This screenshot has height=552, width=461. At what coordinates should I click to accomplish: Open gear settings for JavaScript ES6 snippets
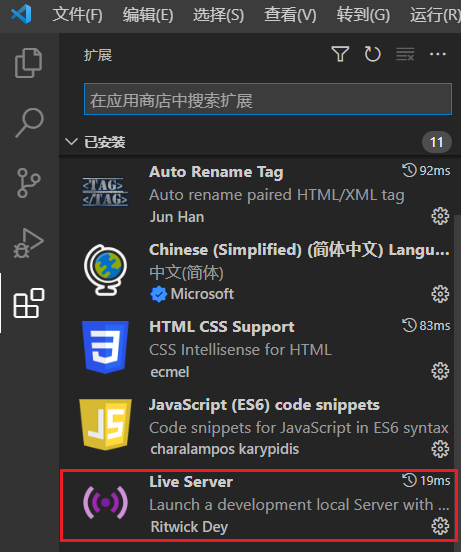pyautogui.click(x=440, y=449)
